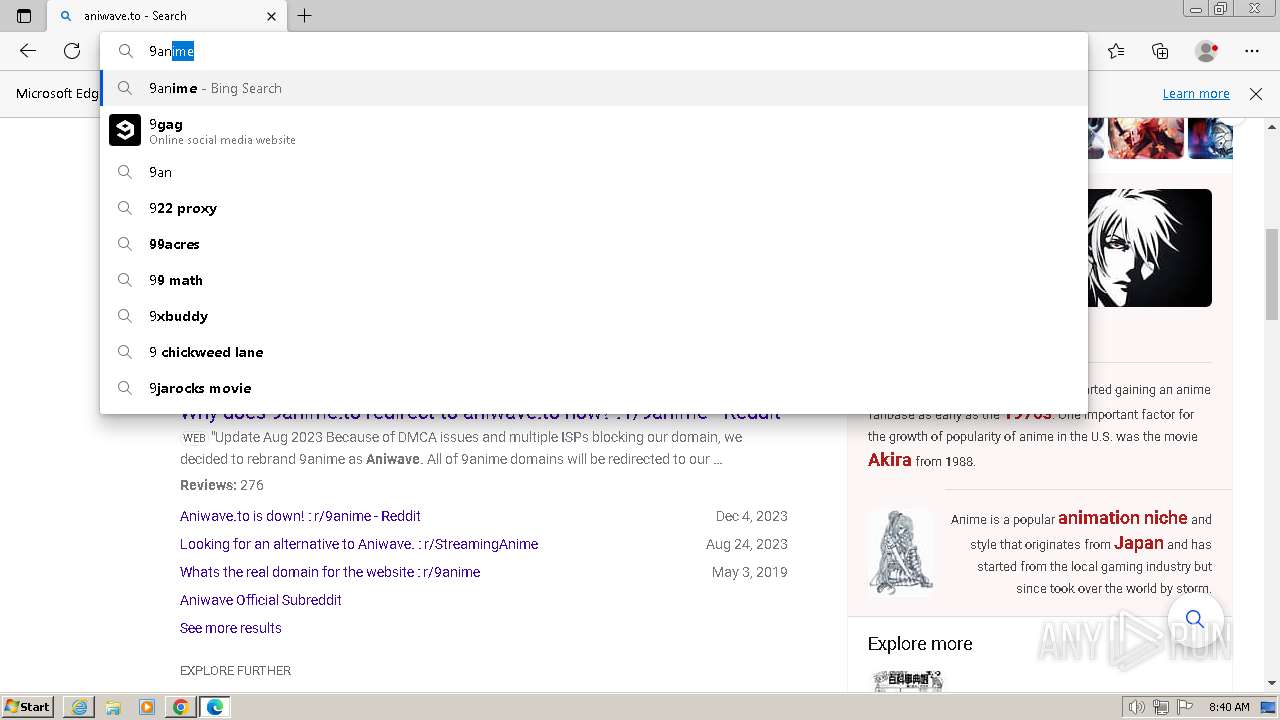Image resolution: width=1280 pixels, height=720 pixels.
Task: Click the 8:40 AM system clock
Action: click(x=1229, y=707)
